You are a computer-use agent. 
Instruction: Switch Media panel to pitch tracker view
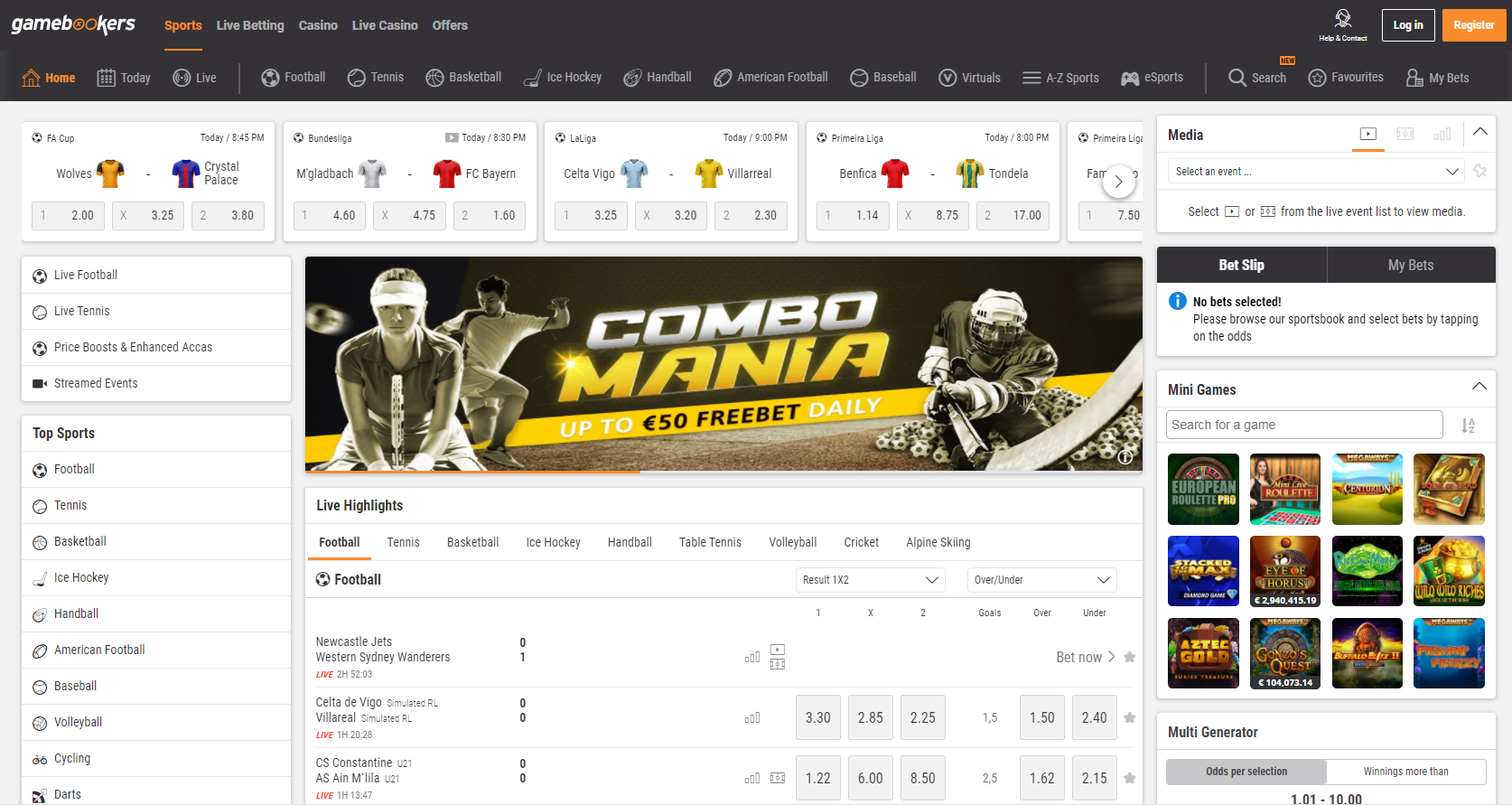coord(1405,134)
